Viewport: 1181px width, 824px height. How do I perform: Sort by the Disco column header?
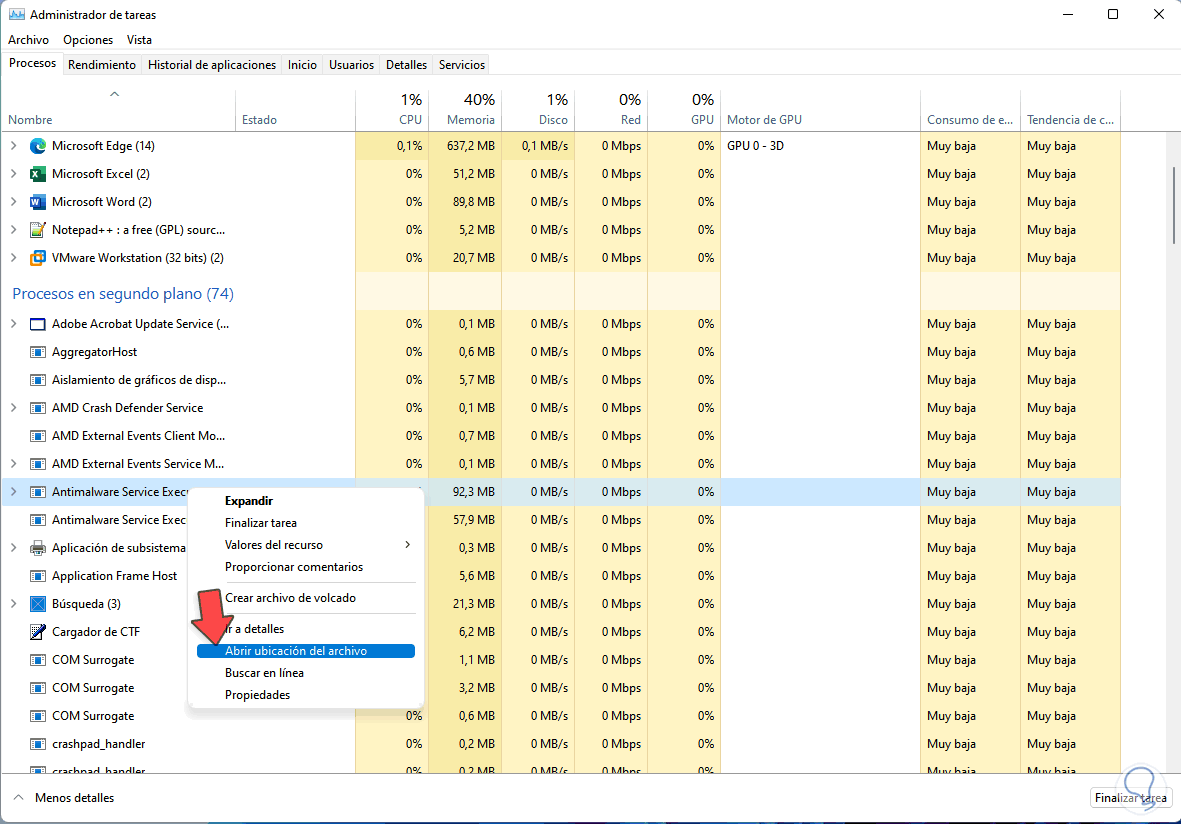pos(538,110)
